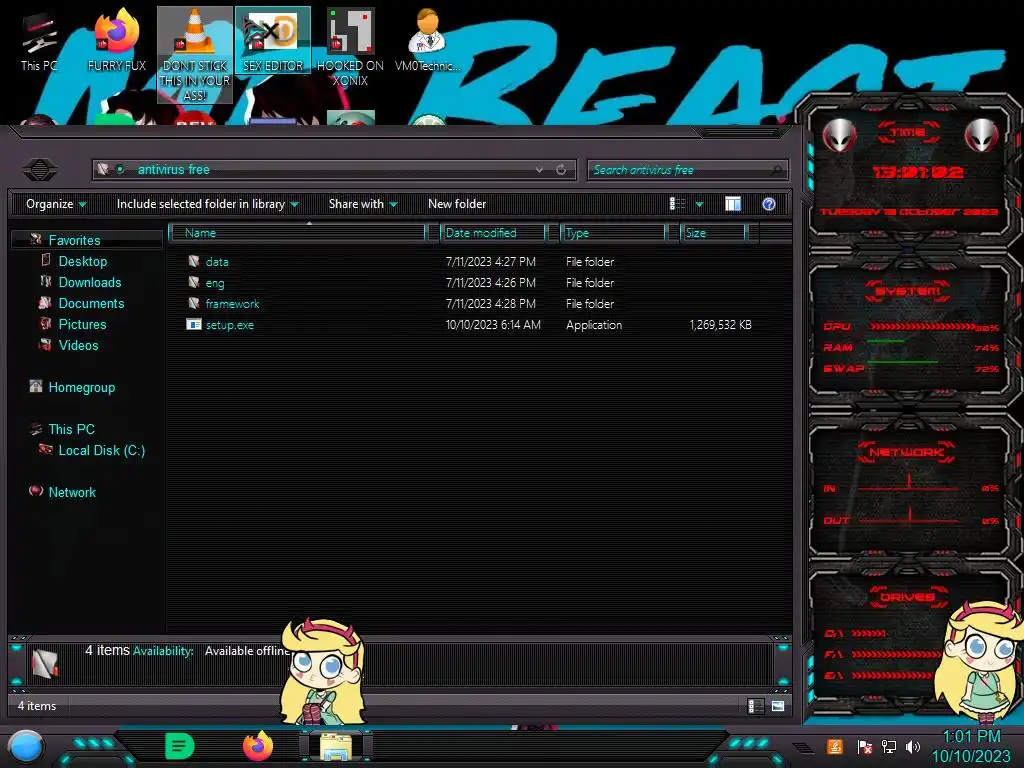Open Desktop in the navigation pane
Image resolution: width=1024 pixels, height=768 pixels.
click(x=83, y=261)
